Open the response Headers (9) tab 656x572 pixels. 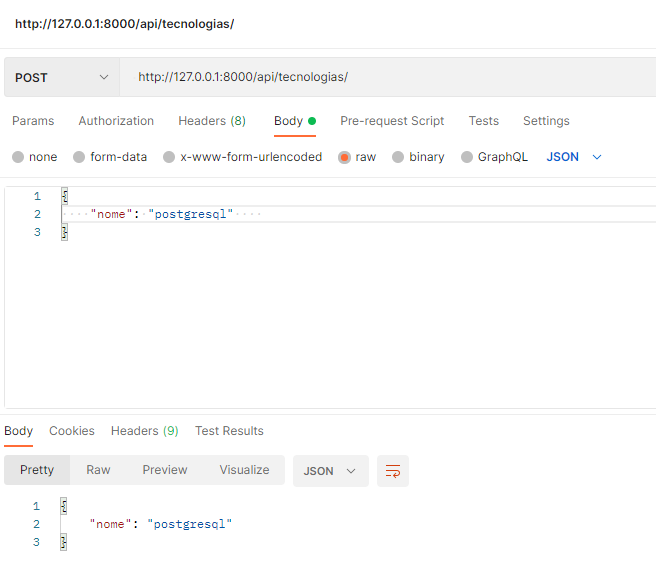point(145,431)
